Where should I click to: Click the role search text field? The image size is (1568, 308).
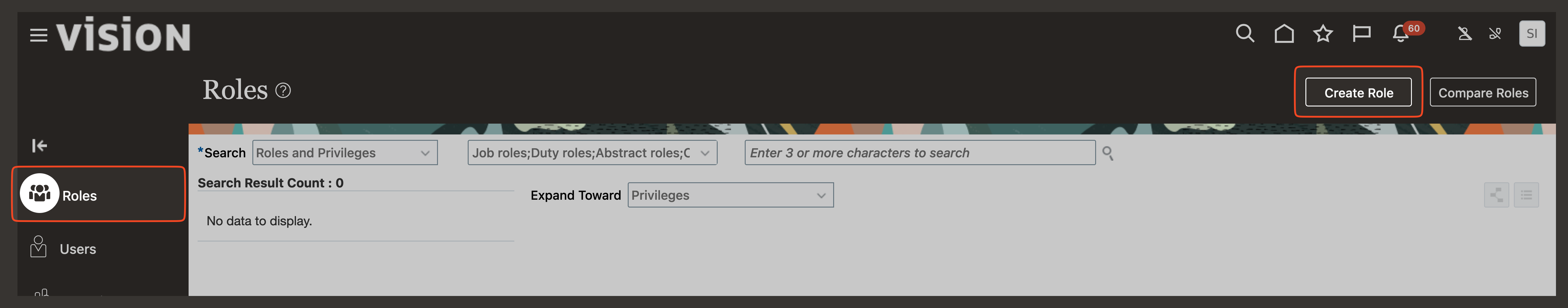click(919, 153)
